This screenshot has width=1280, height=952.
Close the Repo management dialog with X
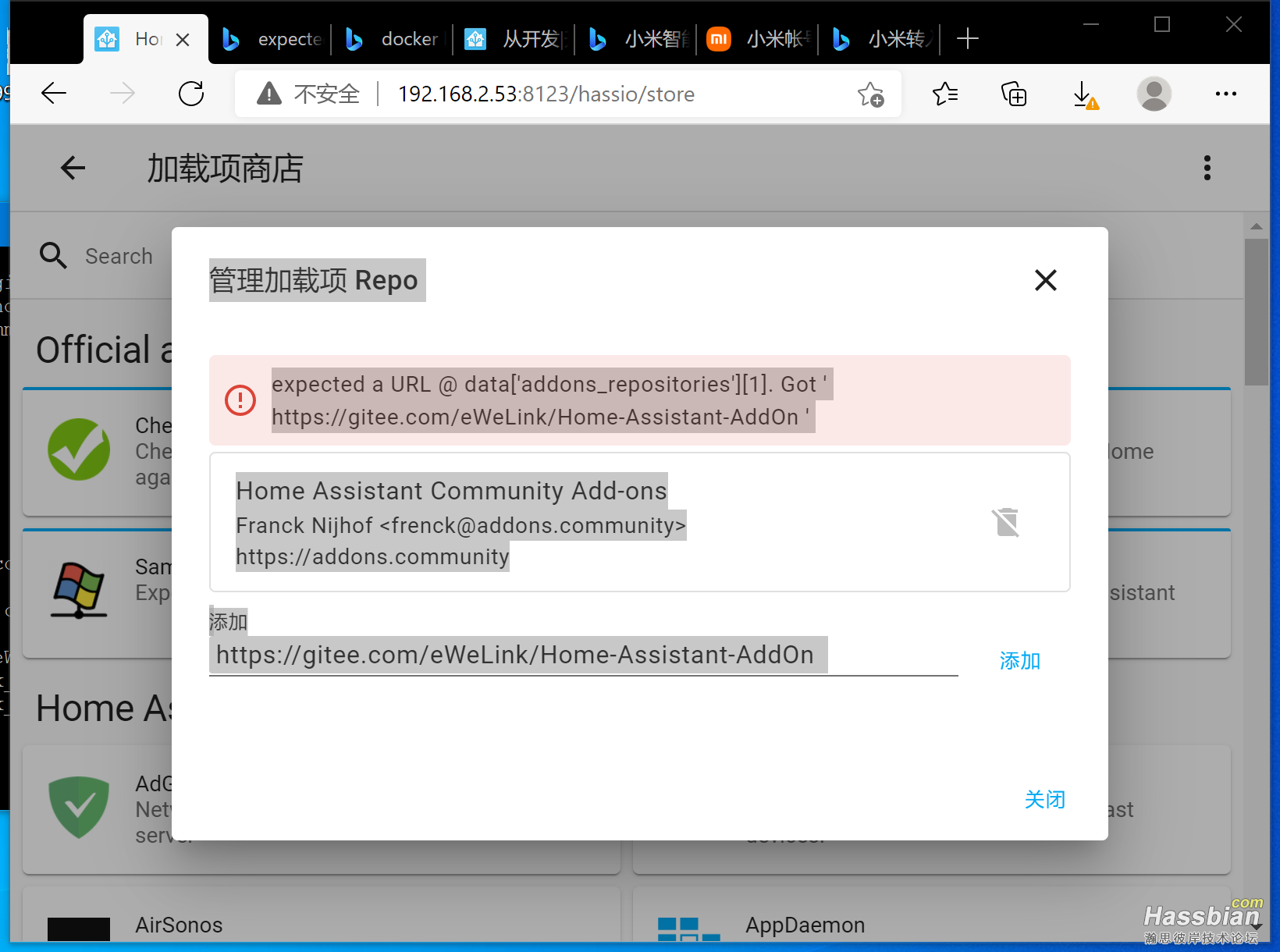pos(1045,280)
